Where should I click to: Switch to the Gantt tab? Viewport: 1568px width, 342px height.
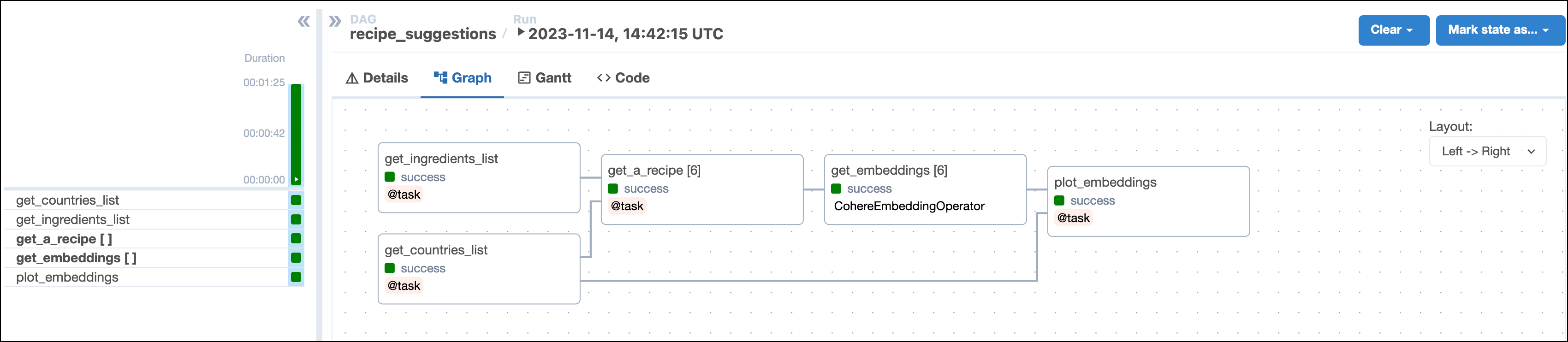tap(552, 78)
